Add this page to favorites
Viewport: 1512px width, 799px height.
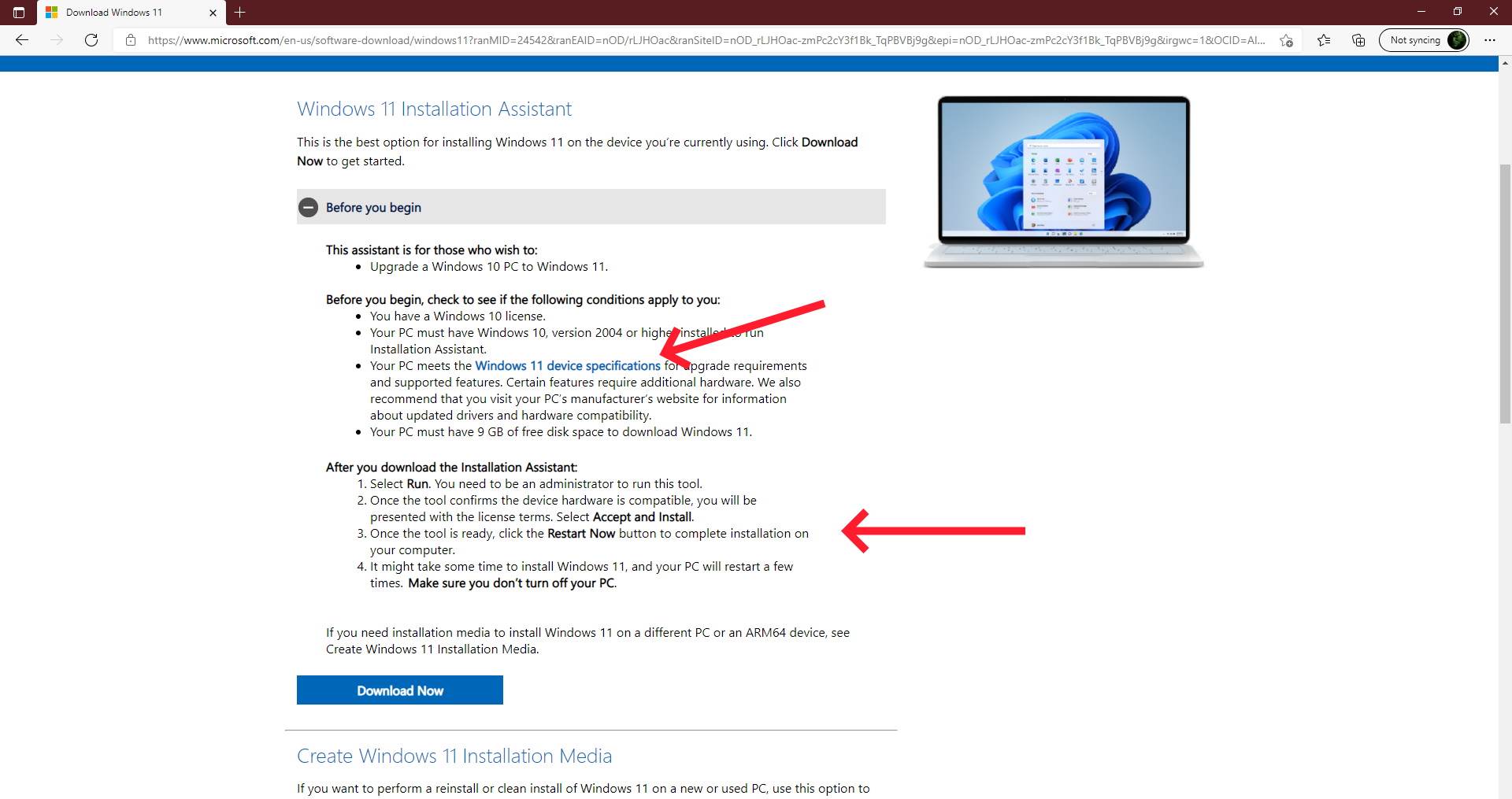tap(1287, 40)
